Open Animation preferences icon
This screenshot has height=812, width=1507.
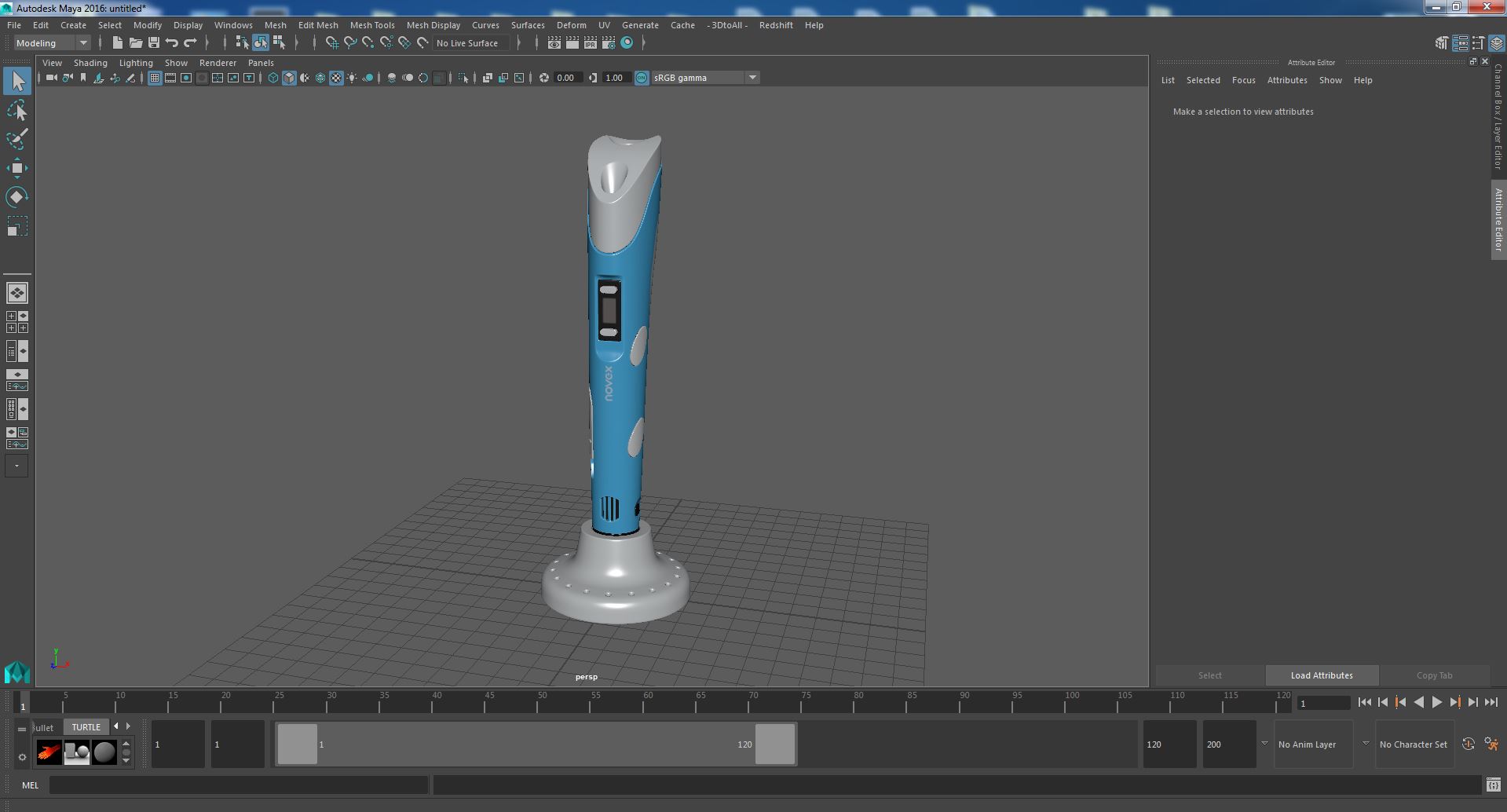pos(1491,744)
